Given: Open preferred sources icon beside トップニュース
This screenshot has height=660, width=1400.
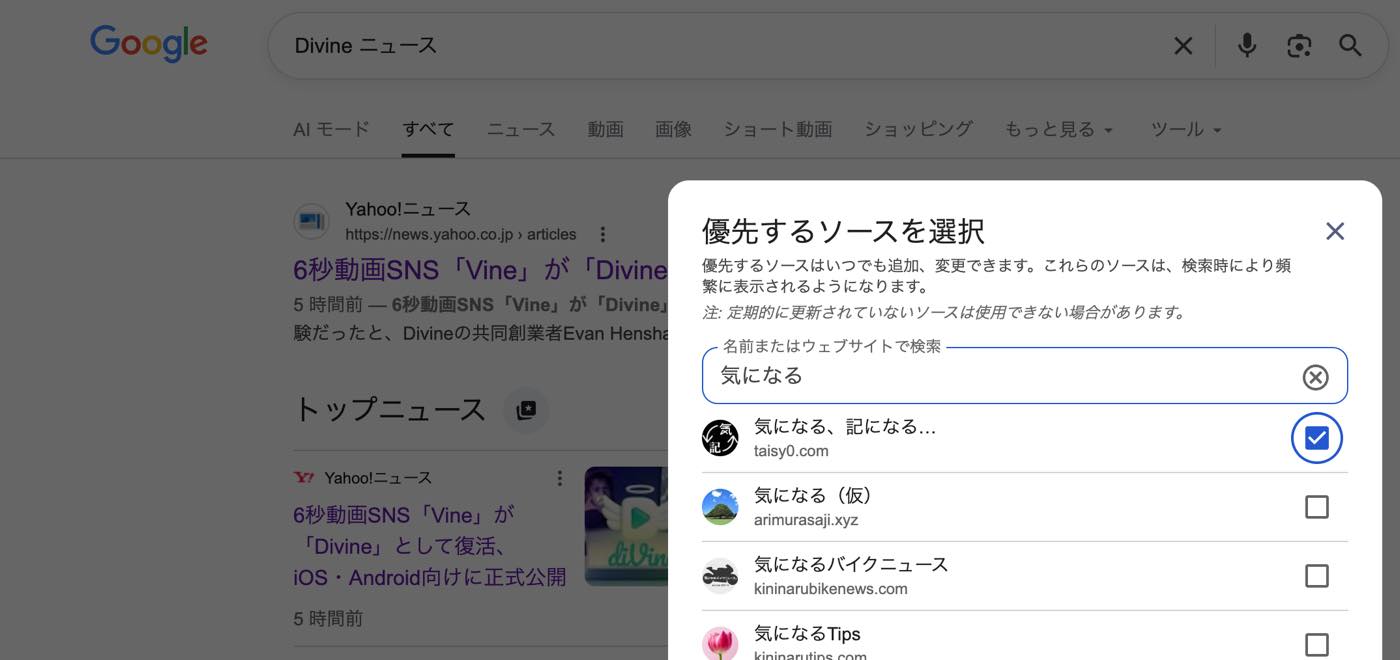Looking at the screenshot, I should pyautogui.click(x=526, y=410).
